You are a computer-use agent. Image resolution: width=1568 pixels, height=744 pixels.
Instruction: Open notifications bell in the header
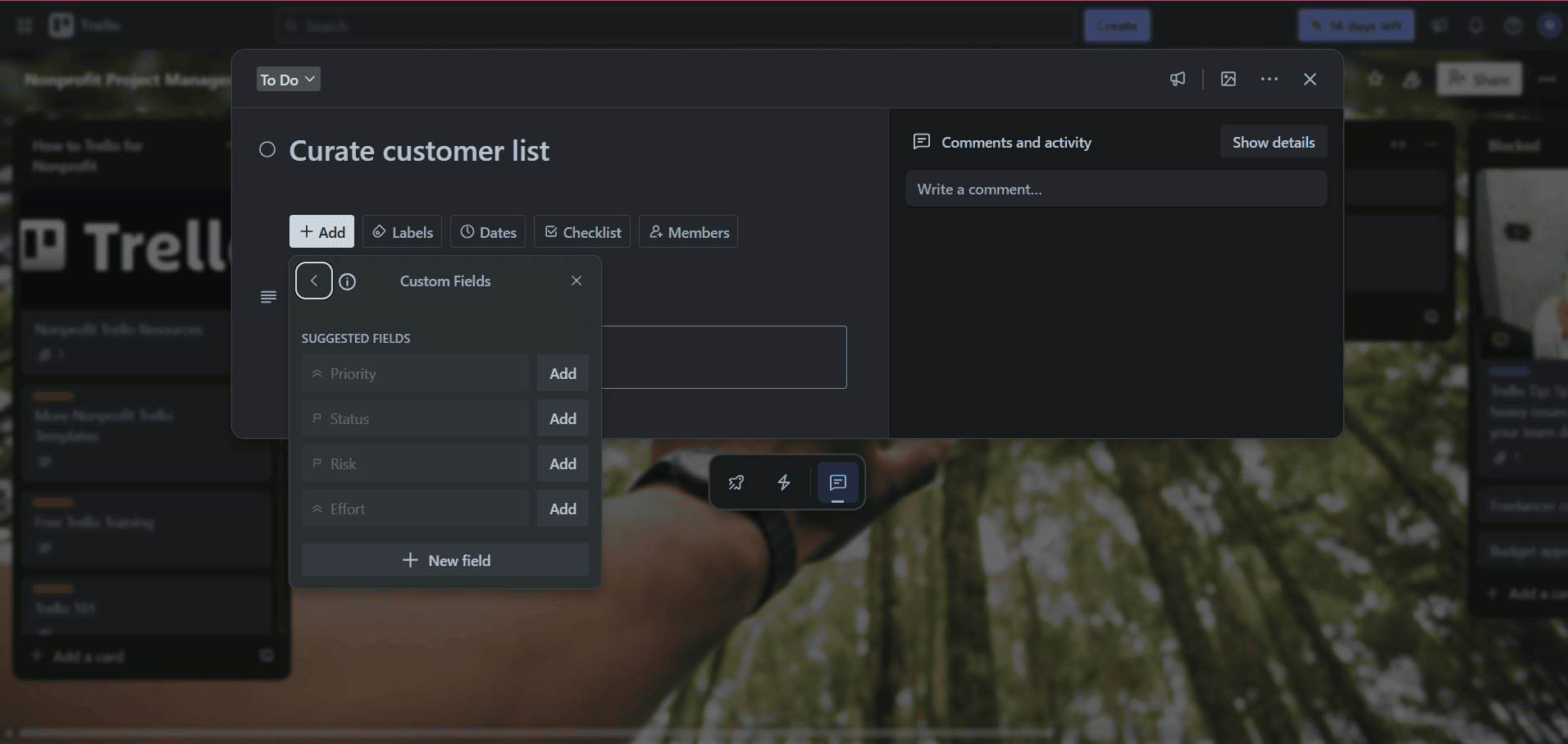pos(1476,26)
